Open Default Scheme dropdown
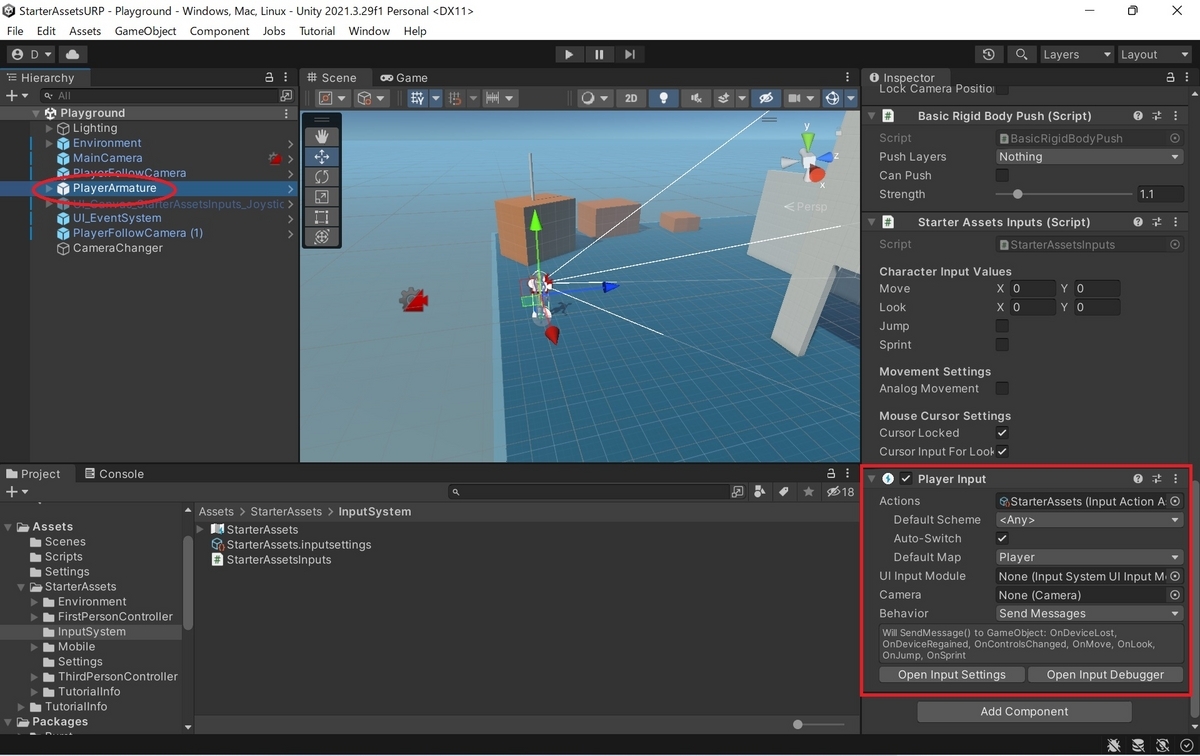Image resolution: width=1200 pixels, height=756 pixels. (1089, 520)
